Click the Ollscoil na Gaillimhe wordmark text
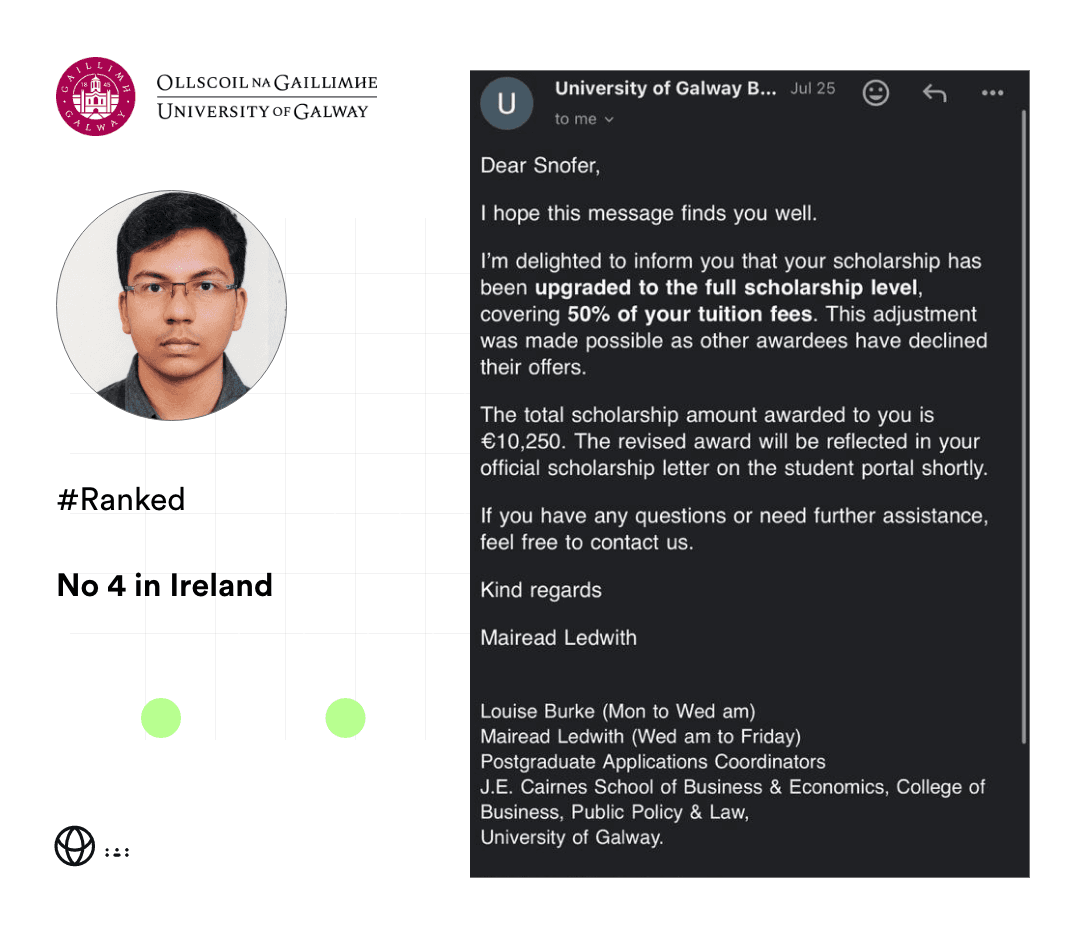The image size is (1080, 947). (267, 83)
